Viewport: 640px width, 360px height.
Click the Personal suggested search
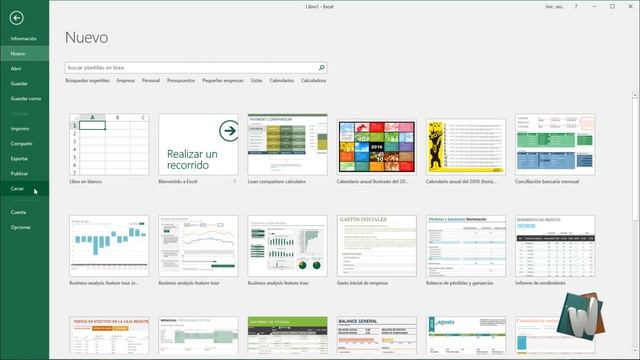pyautogui.click(x=151, y=80)
